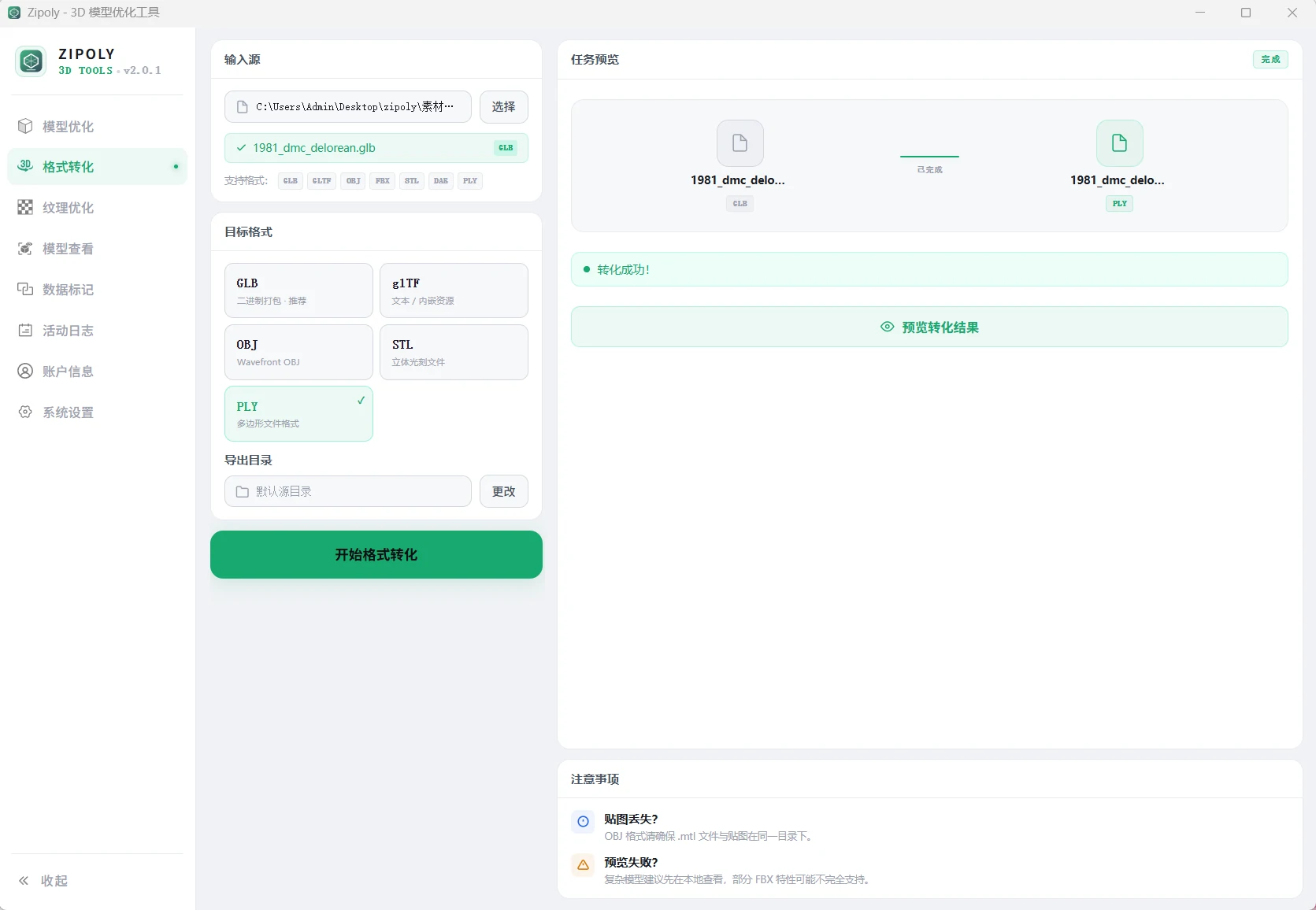1316x910 pixels.
Task: Click 开始格式转化 button
Action: point(376,554)
